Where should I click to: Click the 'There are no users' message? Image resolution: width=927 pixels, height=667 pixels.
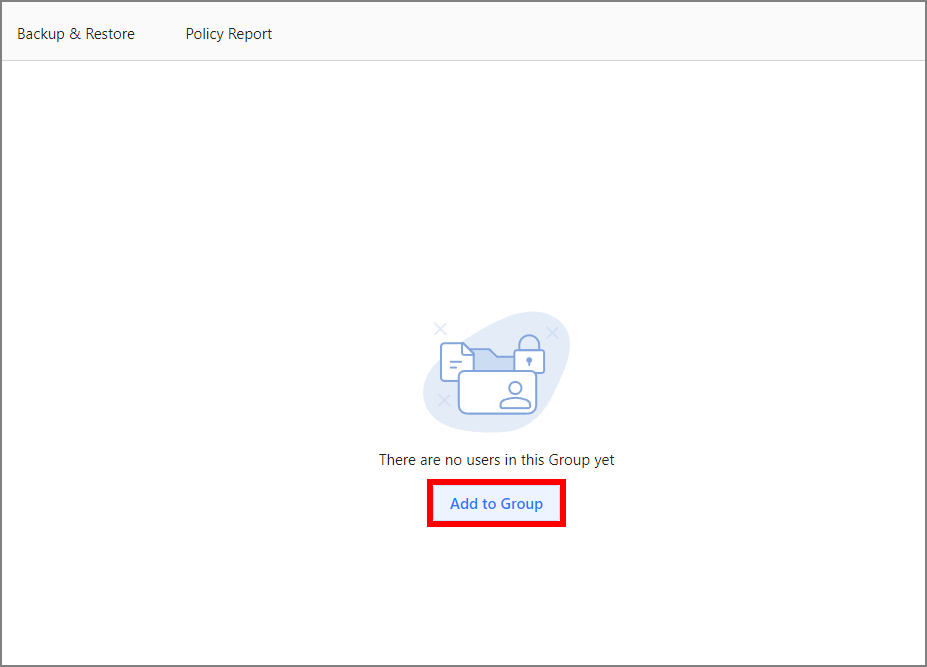tap(496, 460)
